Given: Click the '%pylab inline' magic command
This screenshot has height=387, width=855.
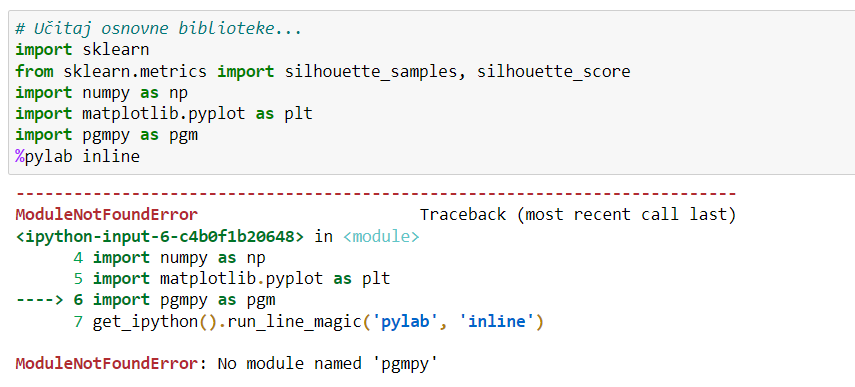Looking at the screenshot, I should 77,157.
